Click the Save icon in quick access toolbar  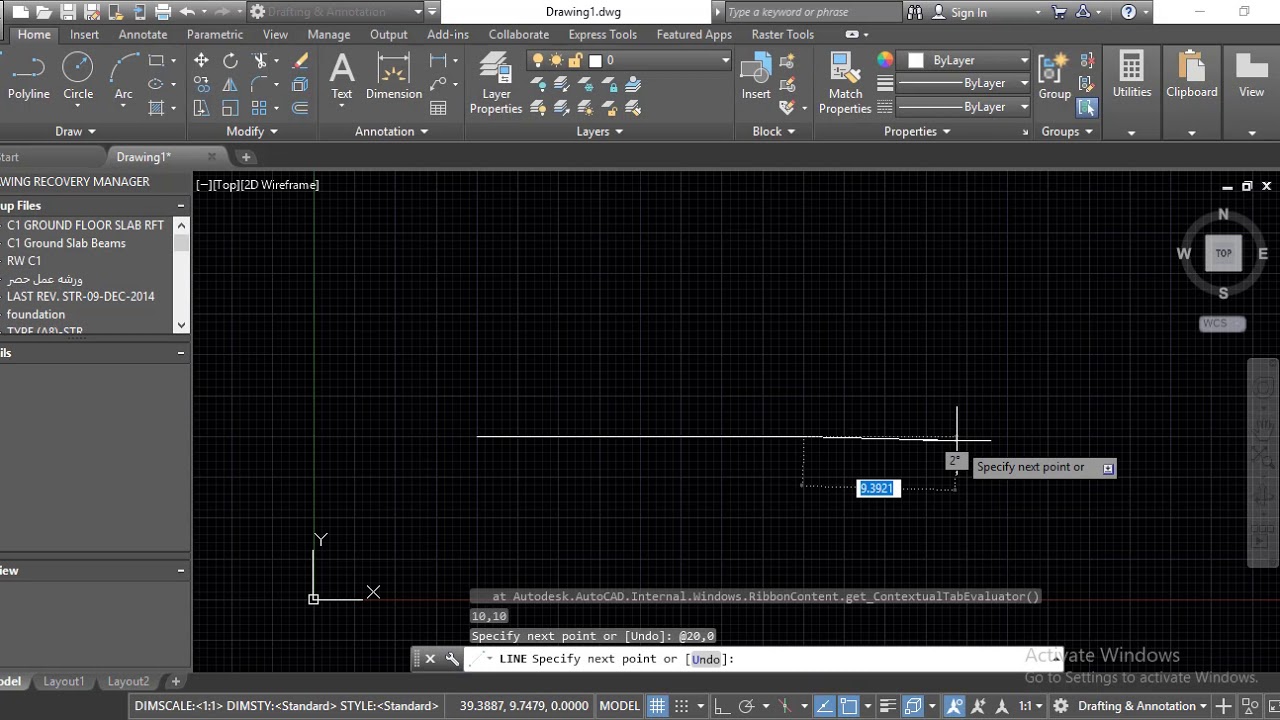pos(68,12)
